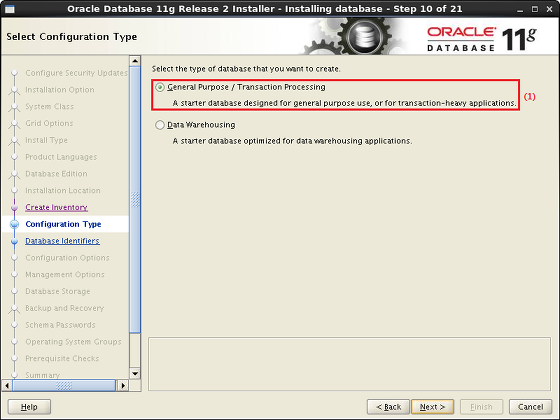Click the Installation Location step

pos(63,191)
